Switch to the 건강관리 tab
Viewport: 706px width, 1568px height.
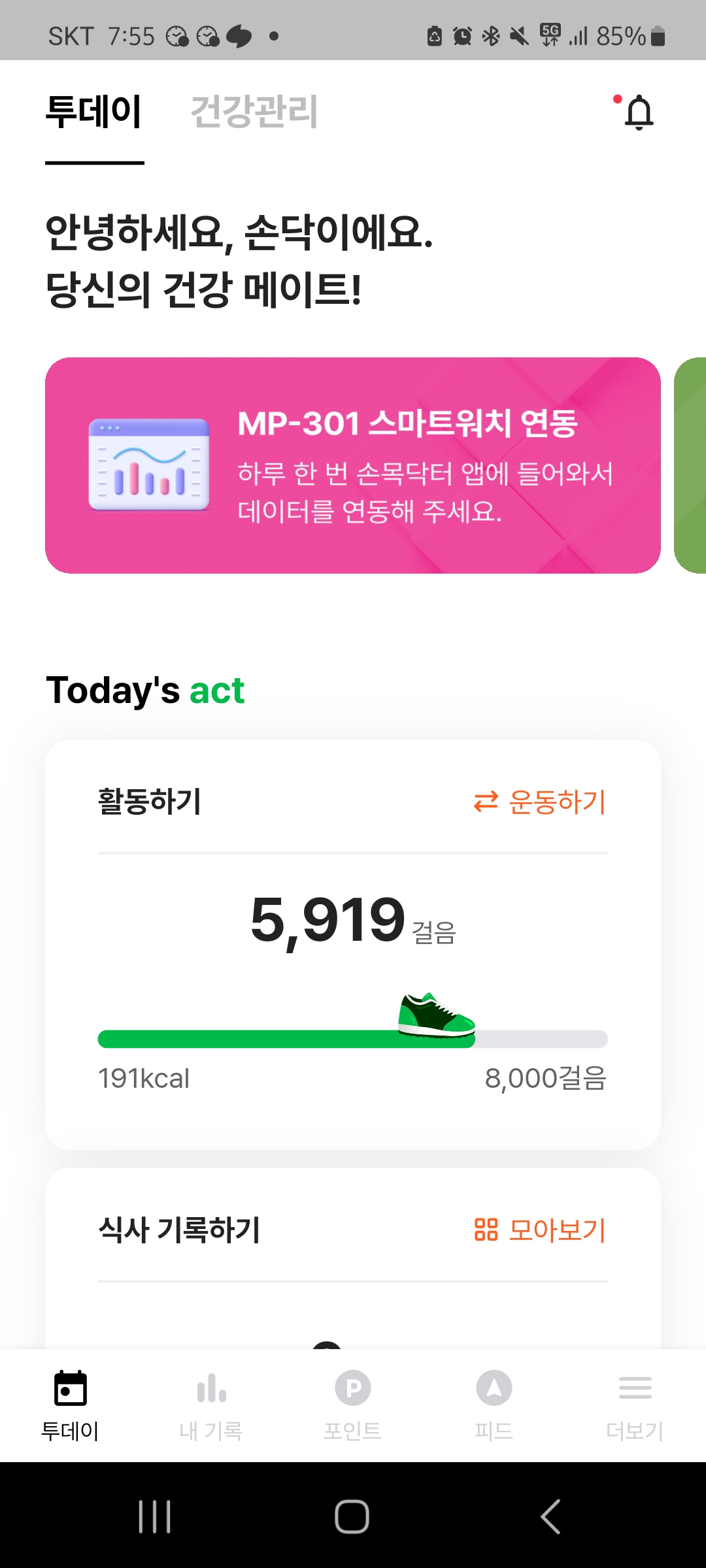tap(254, 112)
